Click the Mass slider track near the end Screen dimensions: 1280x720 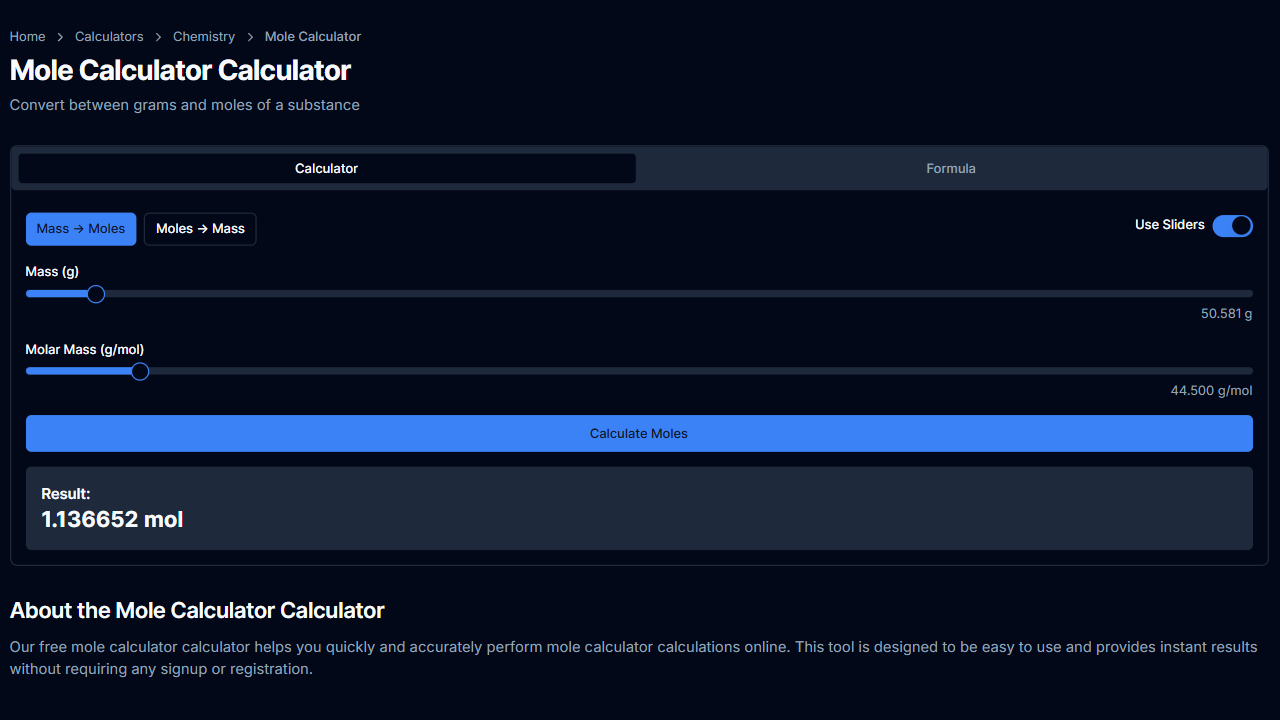[1100, 293]
